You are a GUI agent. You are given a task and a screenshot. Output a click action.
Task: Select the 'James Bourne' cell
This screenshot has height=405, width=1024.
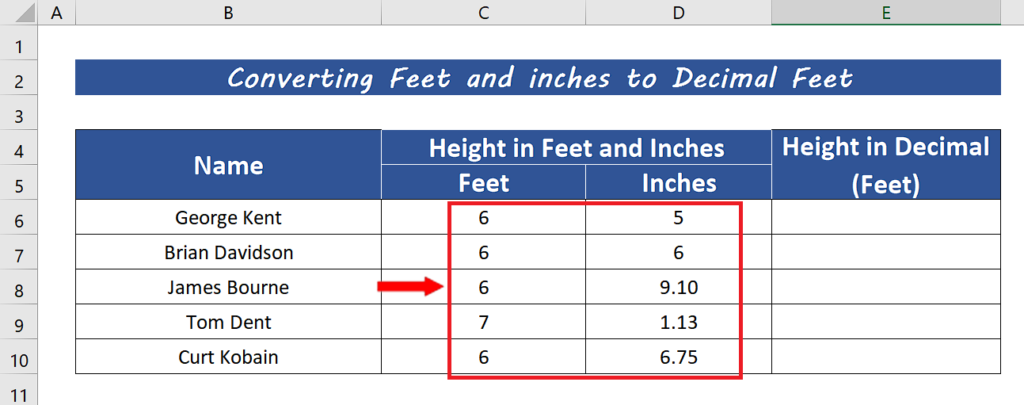pyautogui.click(x=228, y=287)
